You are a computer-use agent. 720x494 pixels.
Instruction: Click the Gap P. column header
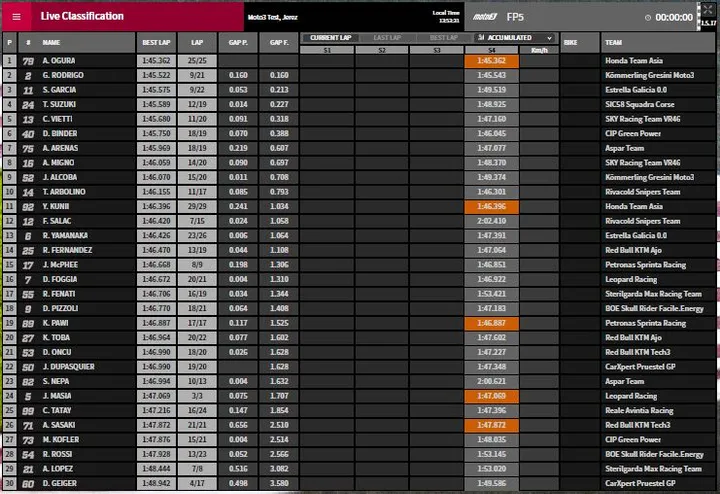pos(238,43)
